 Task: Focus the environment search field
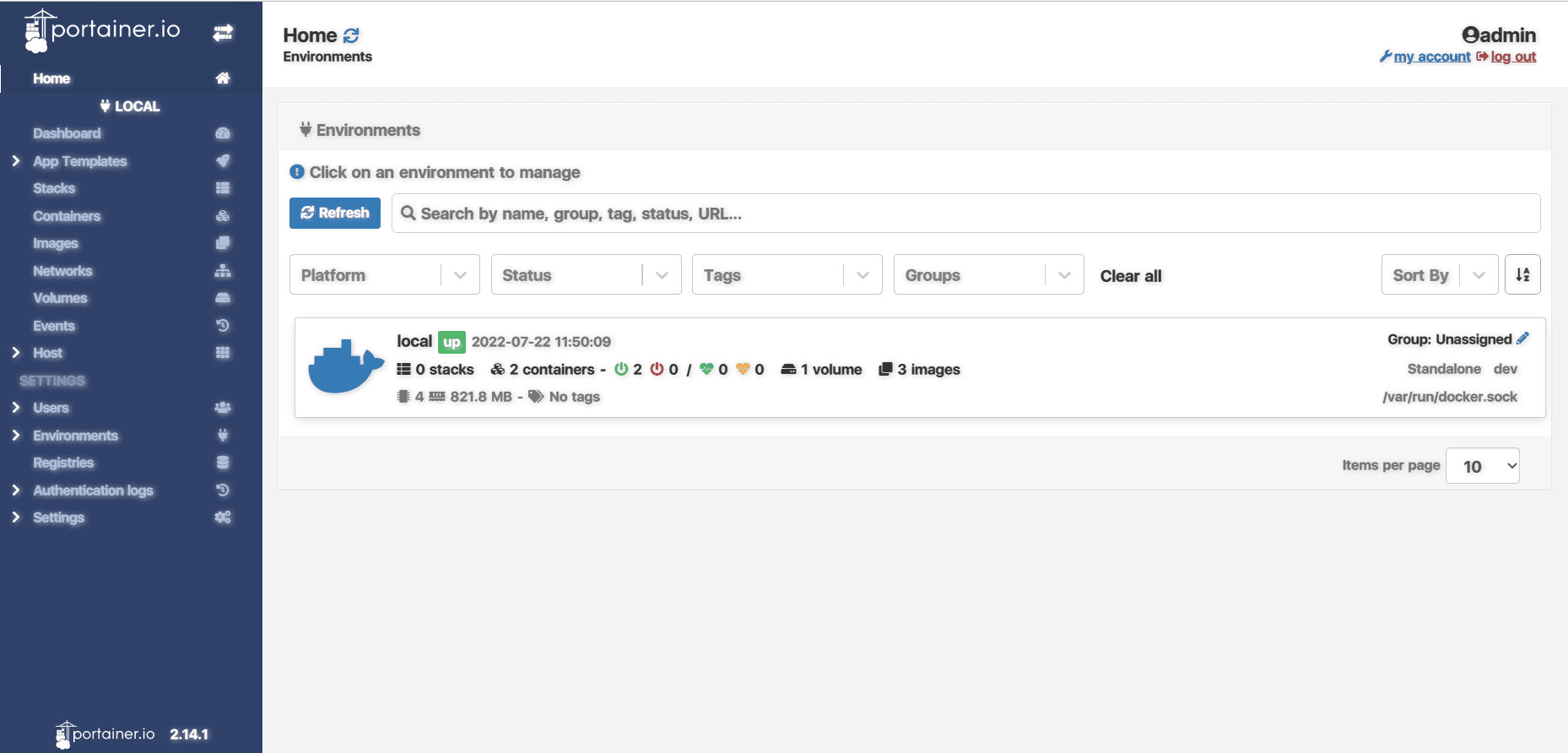click(965, 214)
